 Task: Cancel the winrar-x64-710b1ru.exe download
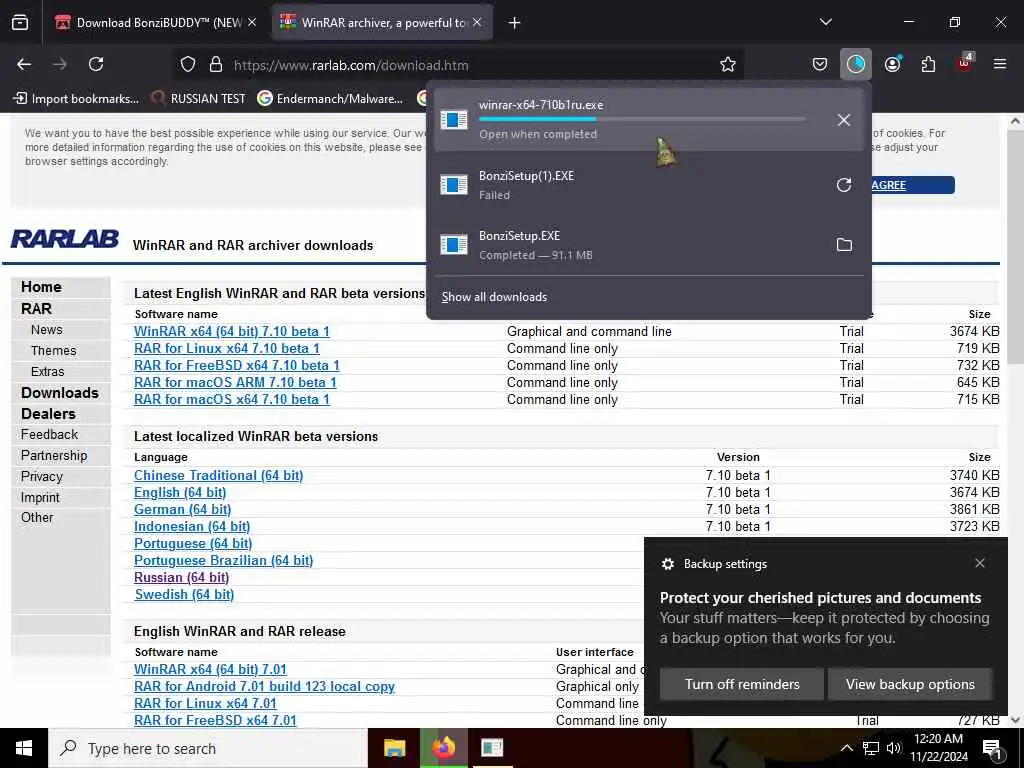click(x=844, y=120)
